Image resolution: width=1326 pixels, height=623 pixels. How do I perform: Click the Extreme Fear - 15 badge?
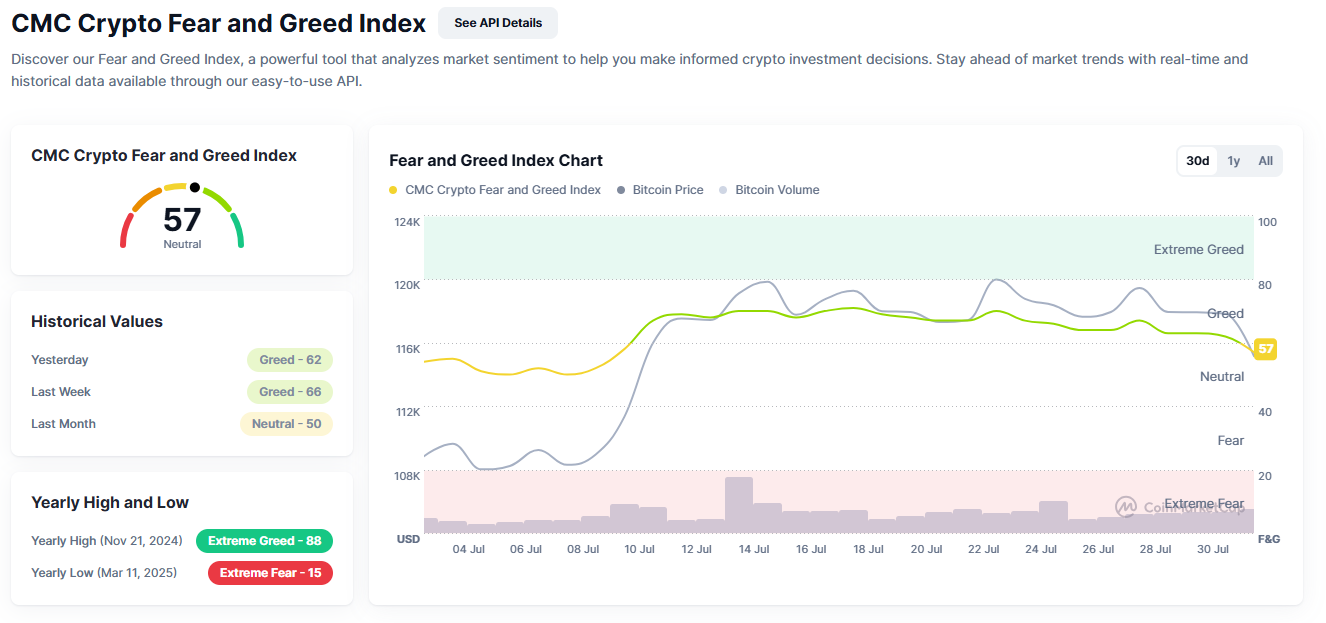[270, 573]
